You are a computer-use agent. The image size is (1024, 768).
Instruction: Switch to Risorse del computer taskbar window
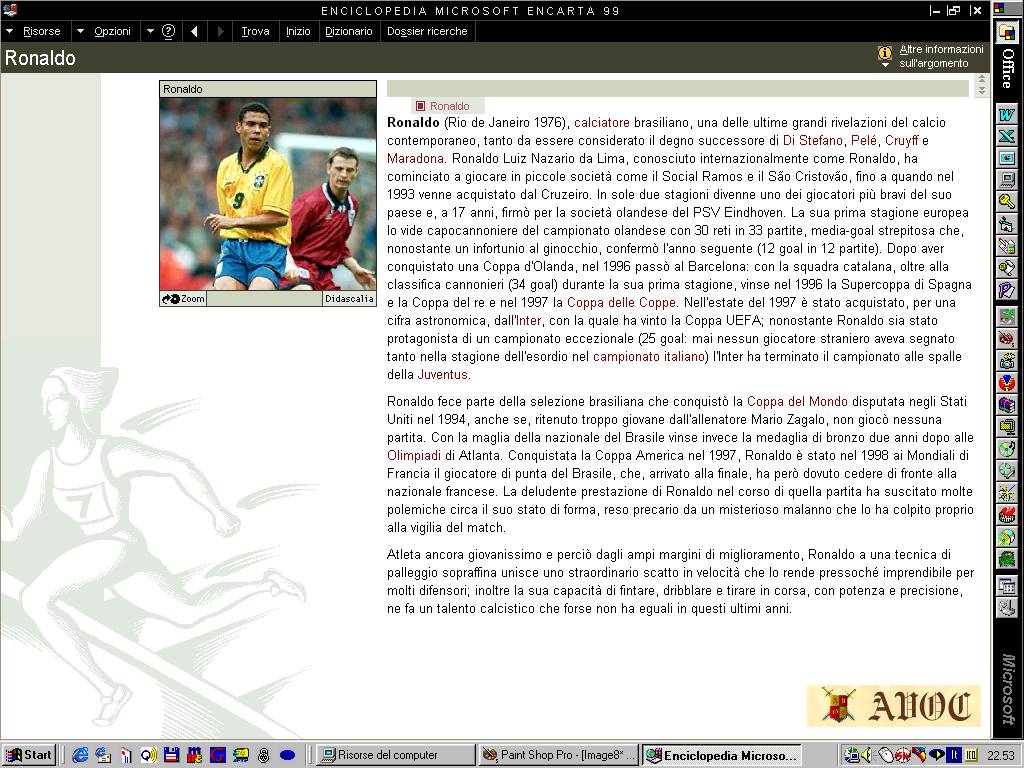tap(396, 755)
